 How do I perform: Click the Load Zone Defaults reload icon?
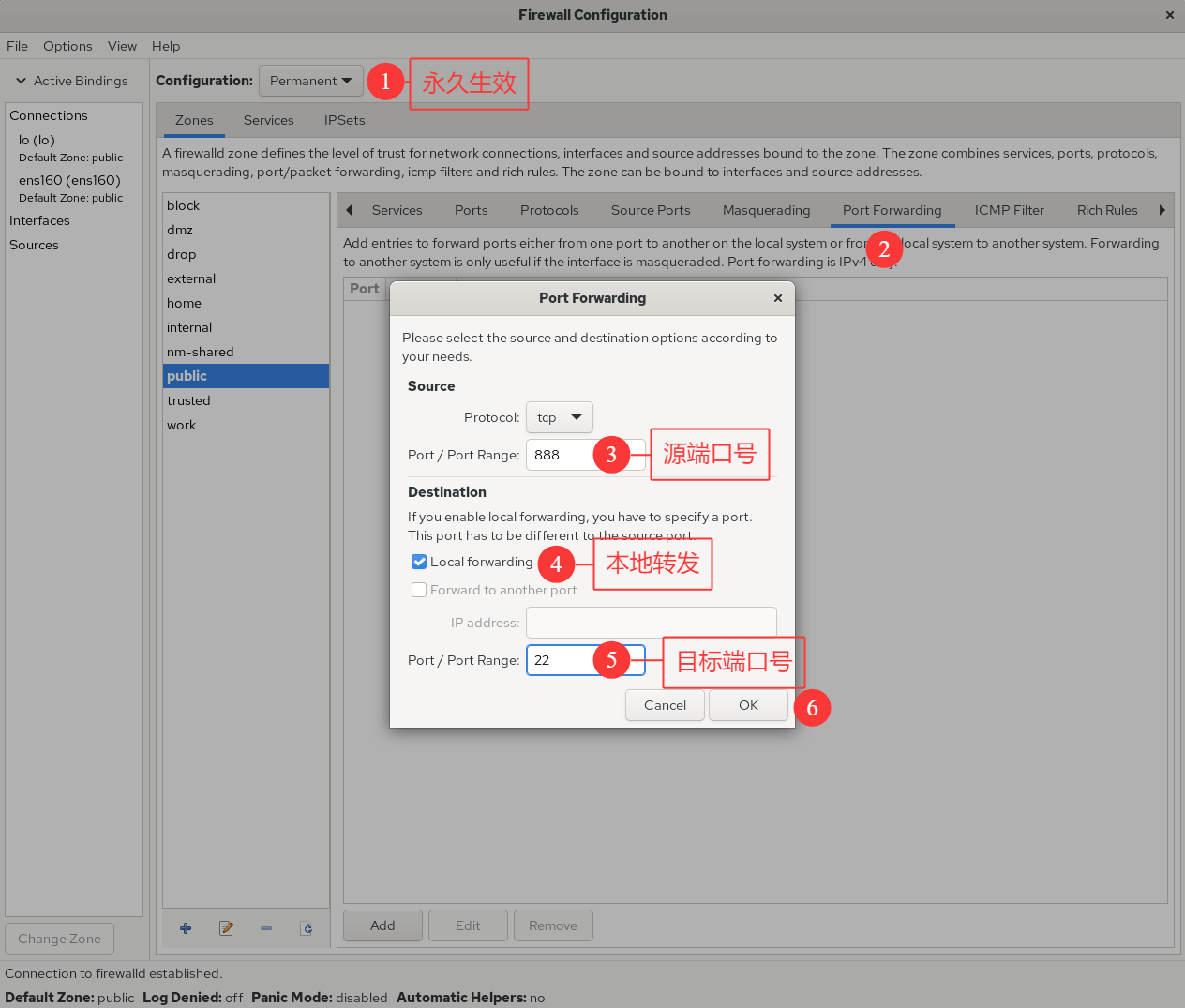(307, 928)
